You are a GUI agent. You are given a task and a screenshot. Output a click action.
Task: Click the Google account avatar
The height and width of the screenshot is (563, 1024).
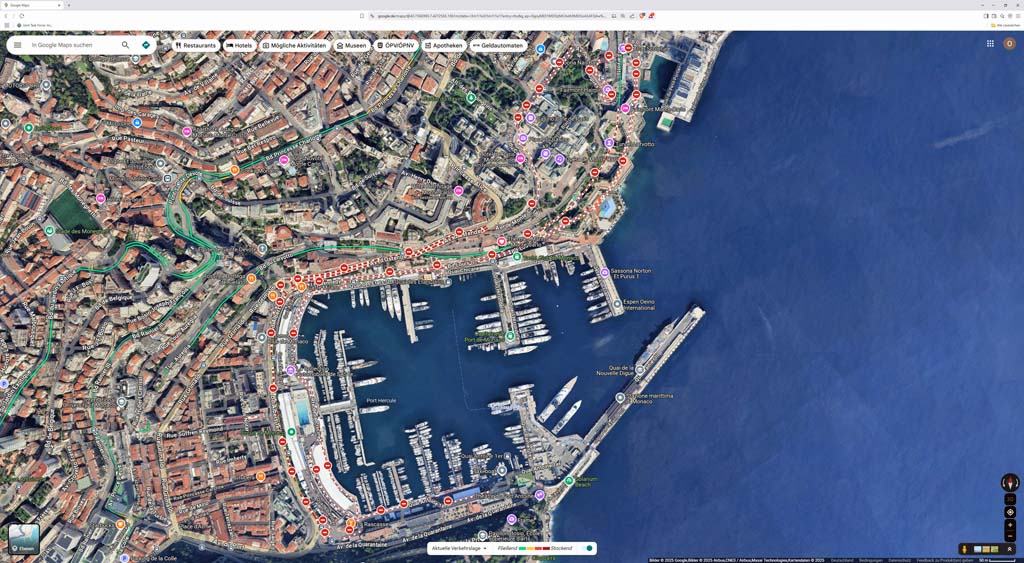(x=1009, y=44)
